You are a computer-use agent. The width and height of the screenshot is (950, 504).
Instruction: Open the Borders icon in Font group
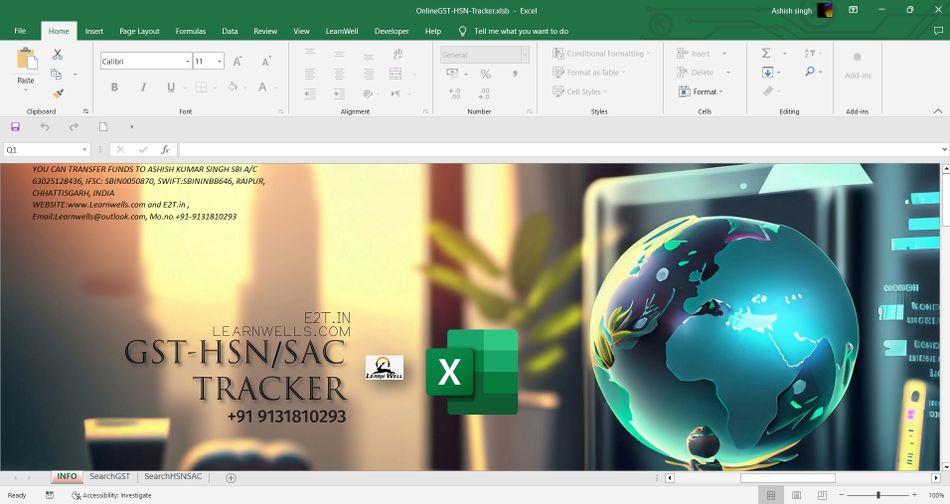tap(201, 87)
